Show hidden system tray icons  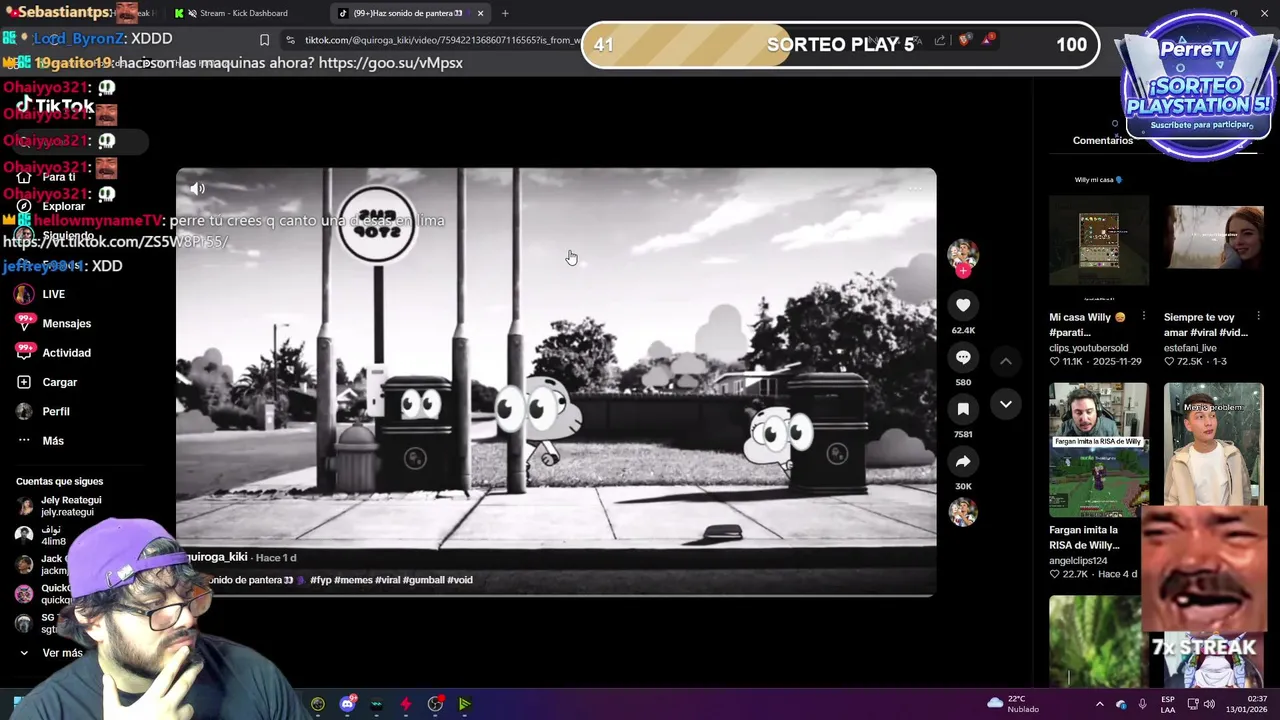point(1099,704)
